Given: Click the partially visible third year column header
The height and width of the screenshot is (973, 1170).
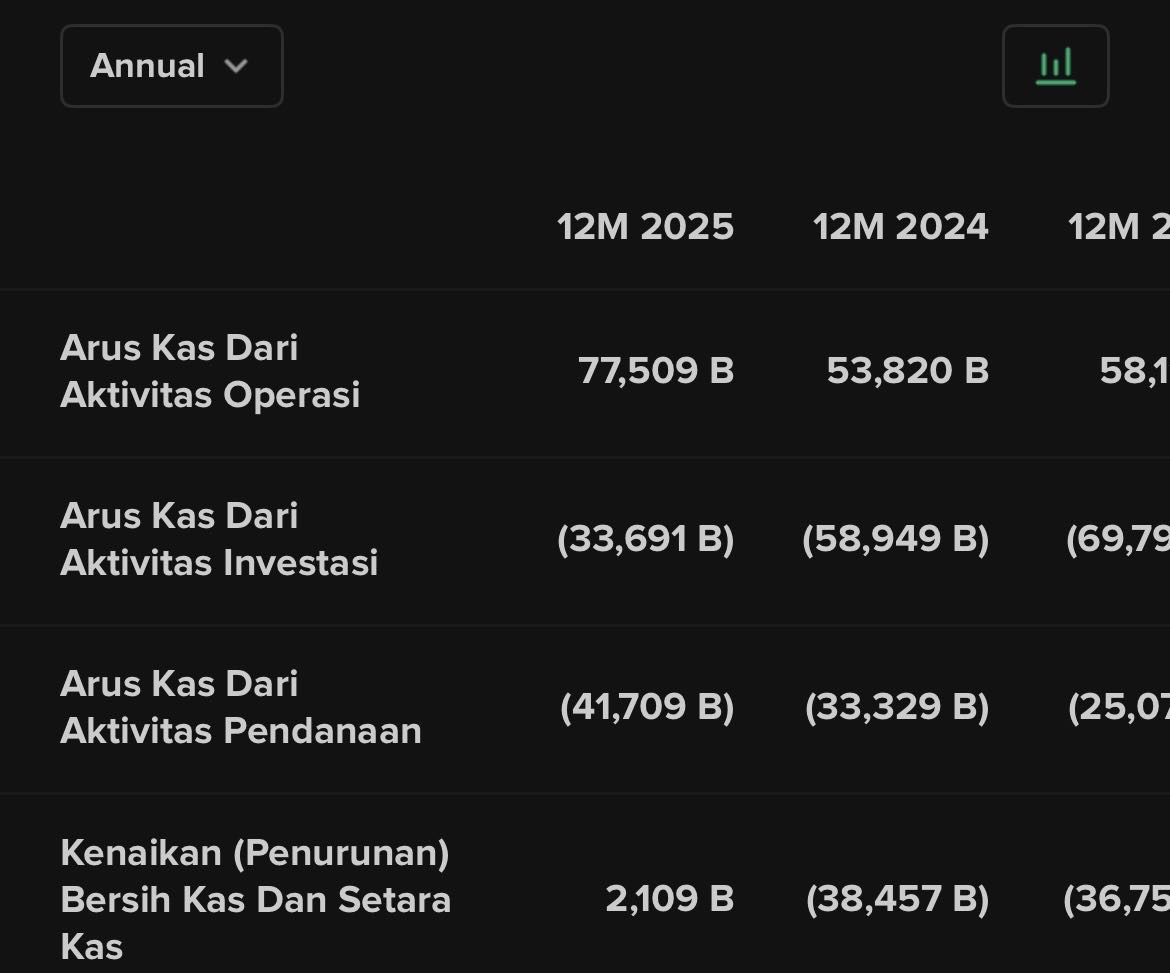Looking at the screenshot, I should point(1118,227).
